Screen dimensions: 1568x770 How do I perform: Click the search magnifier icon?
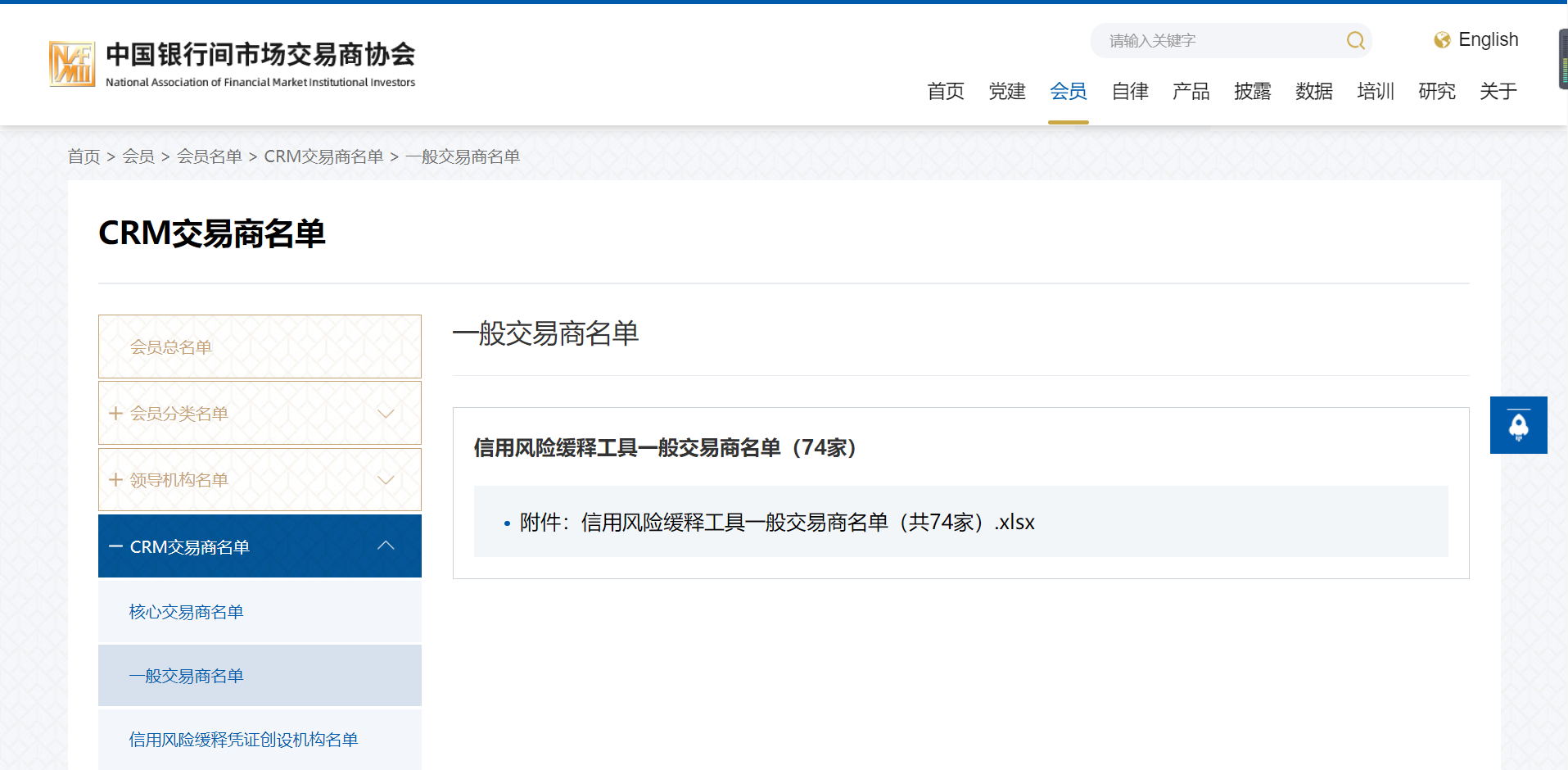tap(1355, 41)
